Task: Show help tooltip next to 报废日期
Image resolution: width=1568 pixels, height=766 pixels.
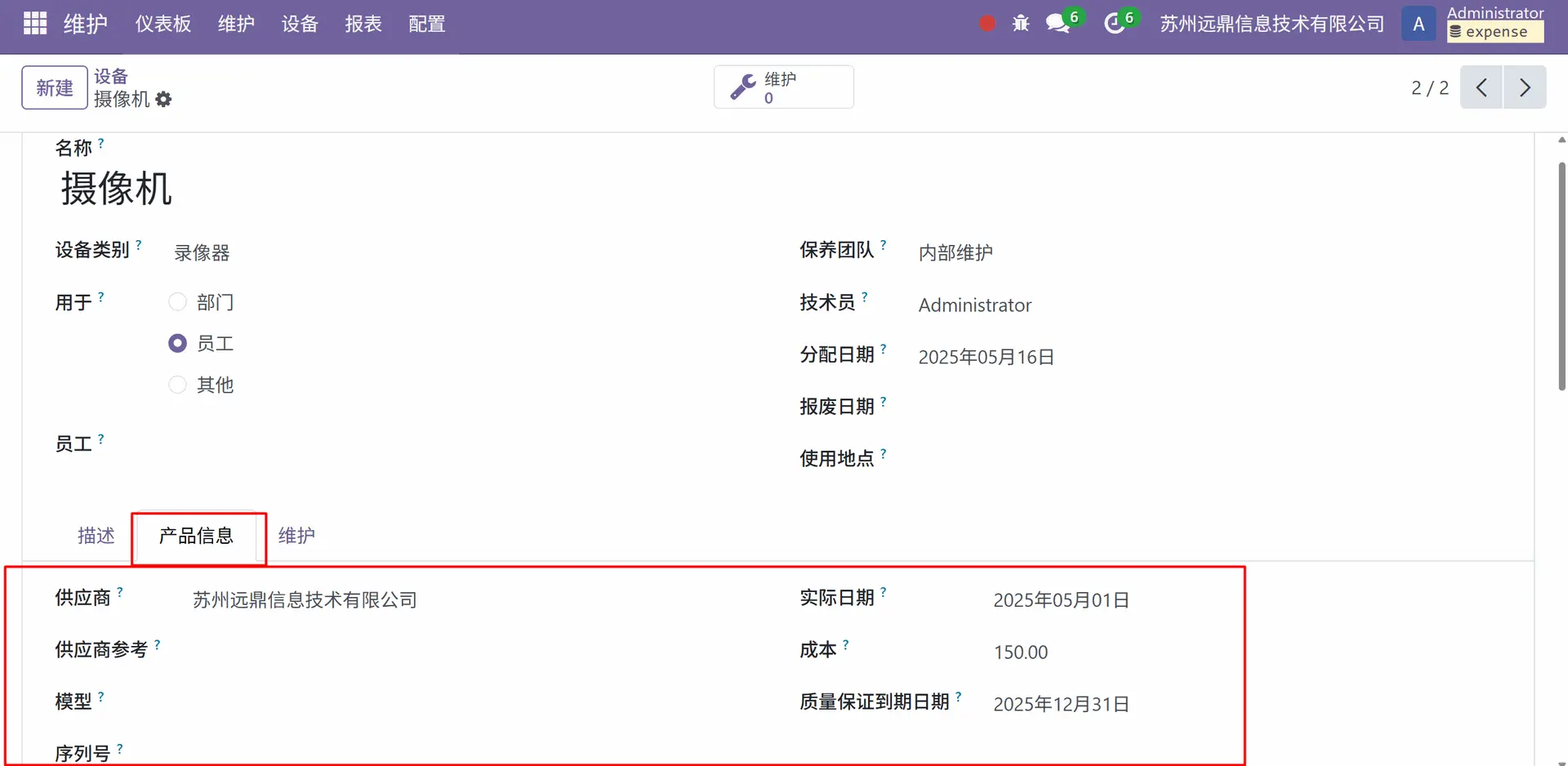Action: [x=884, y=401]
